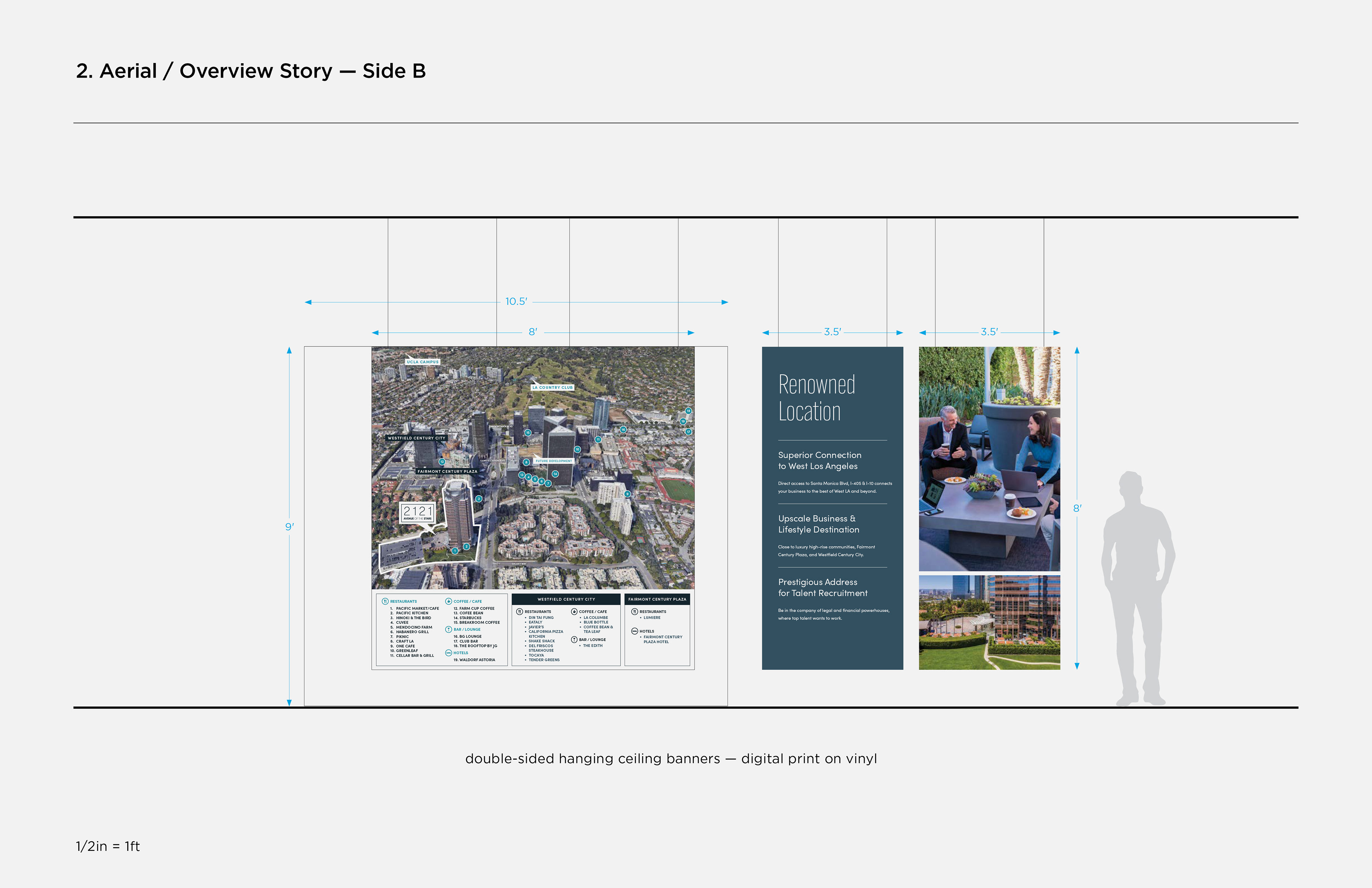This screenshot has height=888, width=1372.
Task: Click the UCLA Campus map label
Action: pyautogui.click(x=423, y=362)
